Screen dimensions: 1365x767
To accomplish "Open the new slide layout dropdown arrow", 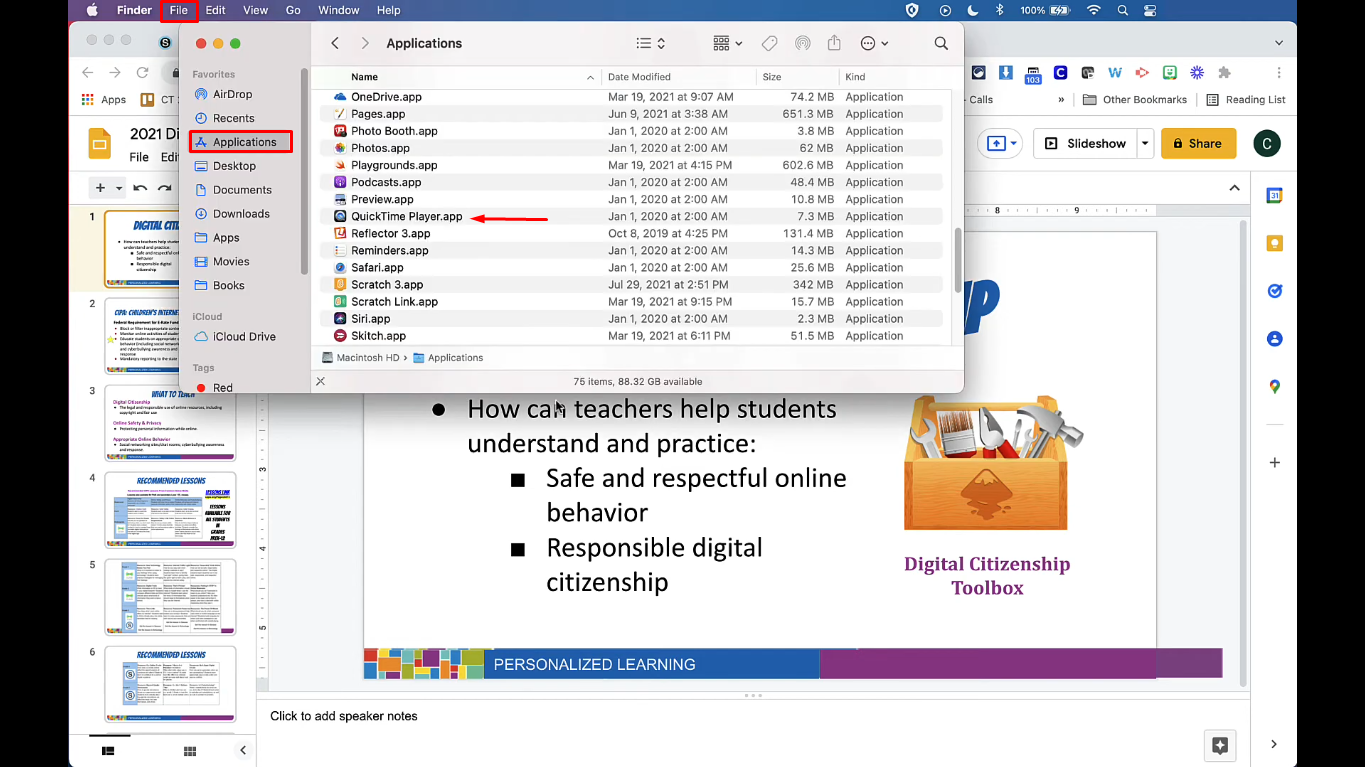I will coord(119,188).
